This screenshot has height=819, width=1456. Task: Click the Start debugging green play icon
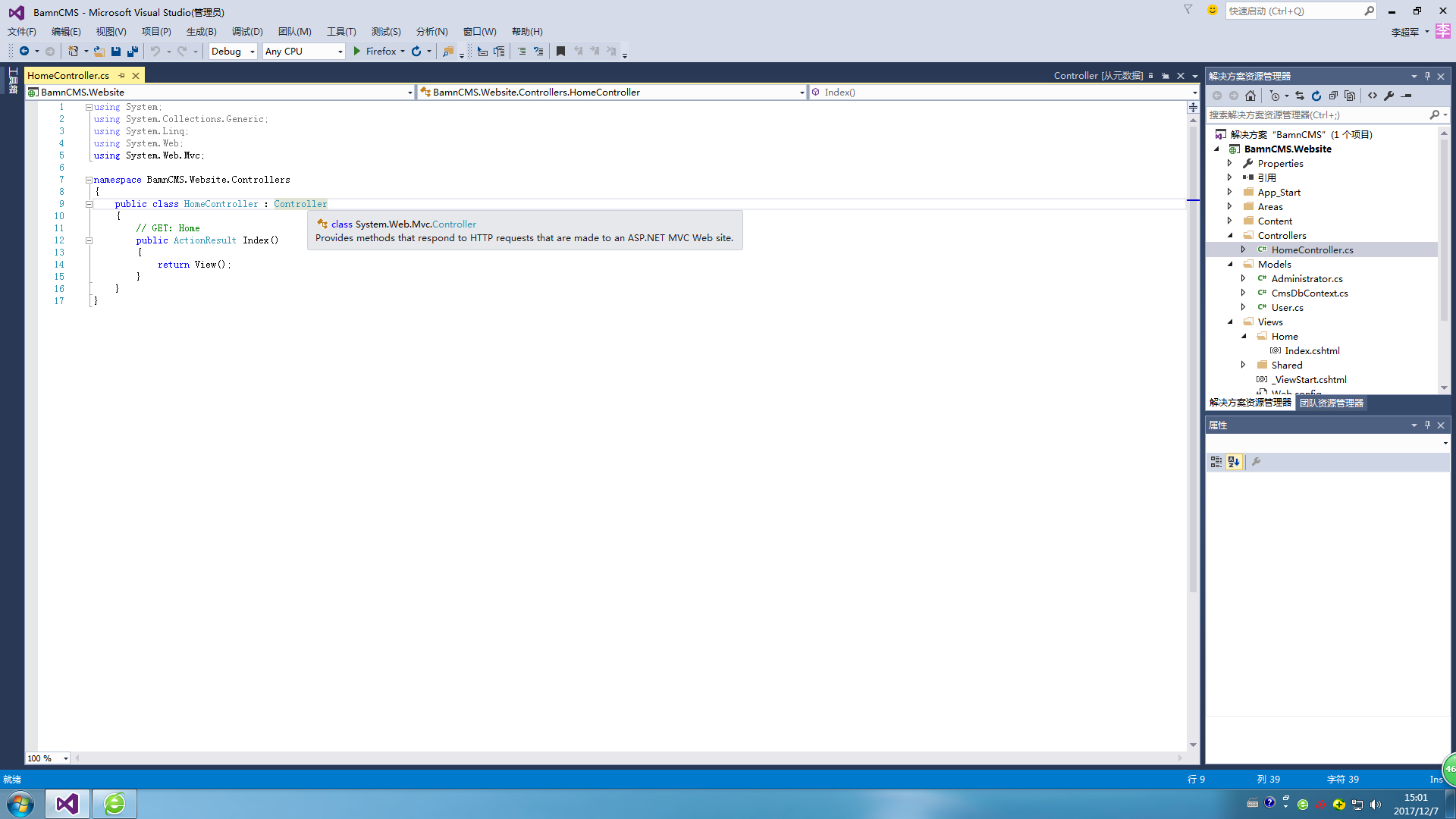click(356, 52)
